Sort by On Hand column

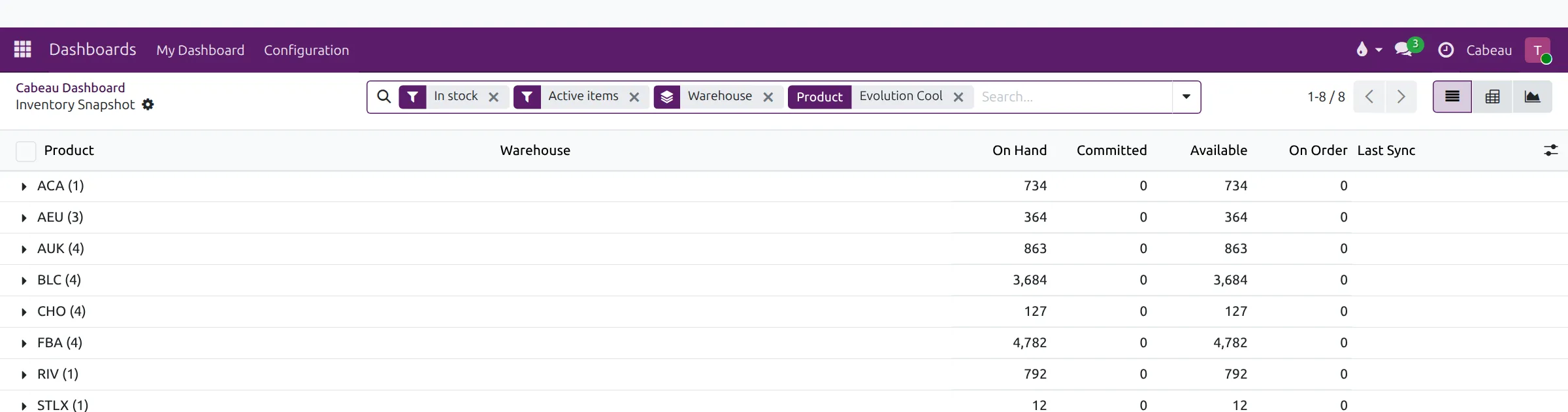coord(1020,150)
